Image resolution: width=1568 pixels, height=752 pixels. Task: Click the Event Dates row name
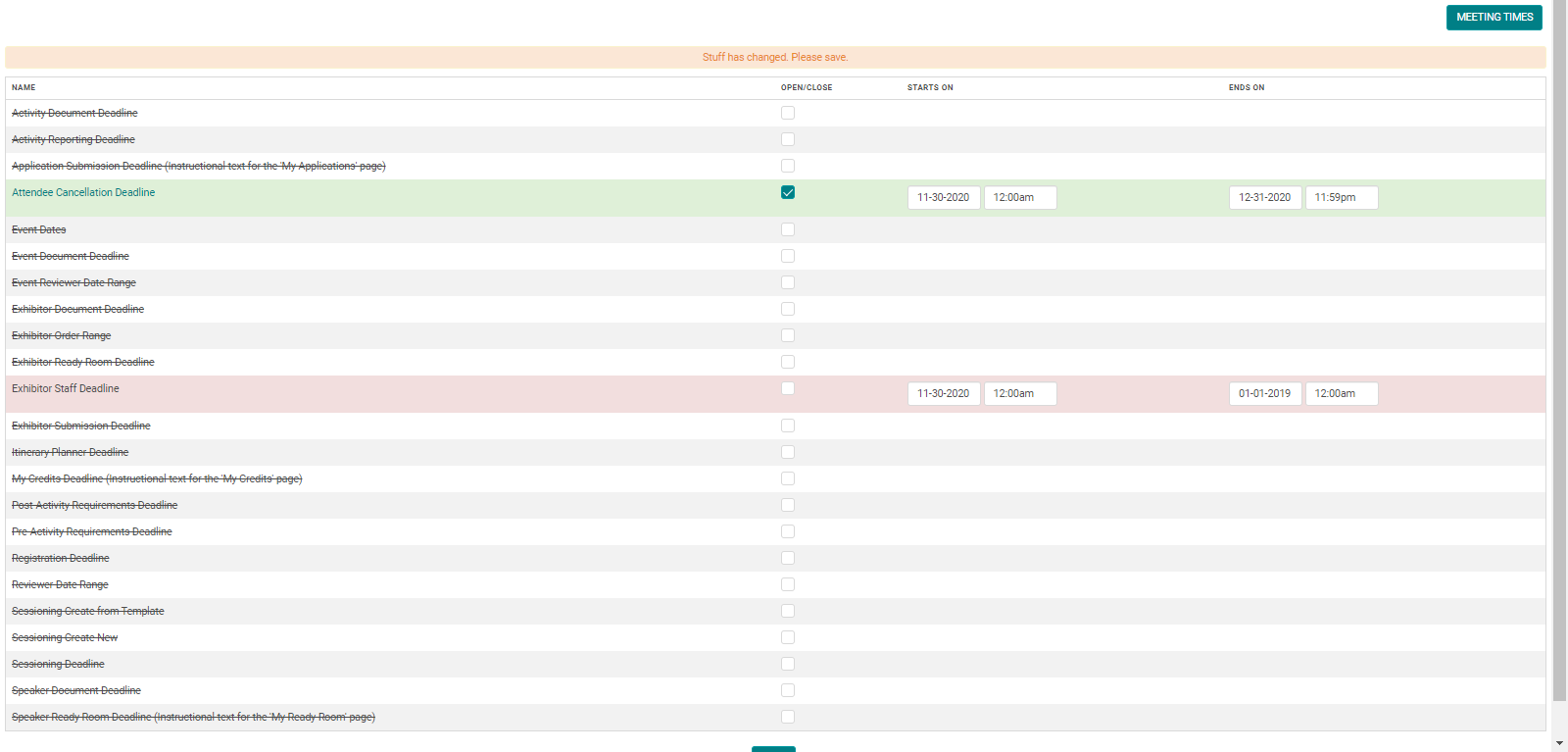[x=39, y=229]
